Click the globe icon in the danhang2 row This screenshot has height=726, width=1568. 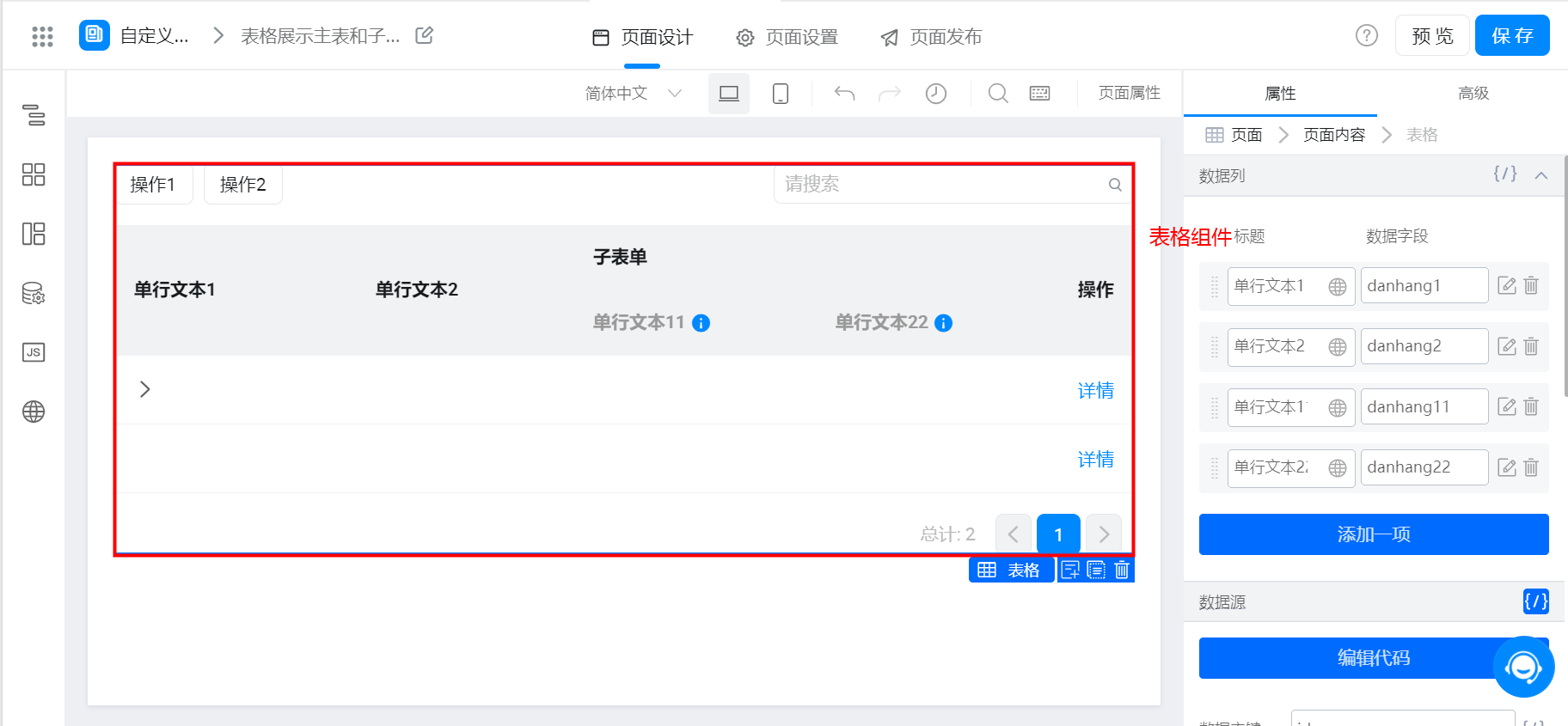click(x=1338, y=346)
